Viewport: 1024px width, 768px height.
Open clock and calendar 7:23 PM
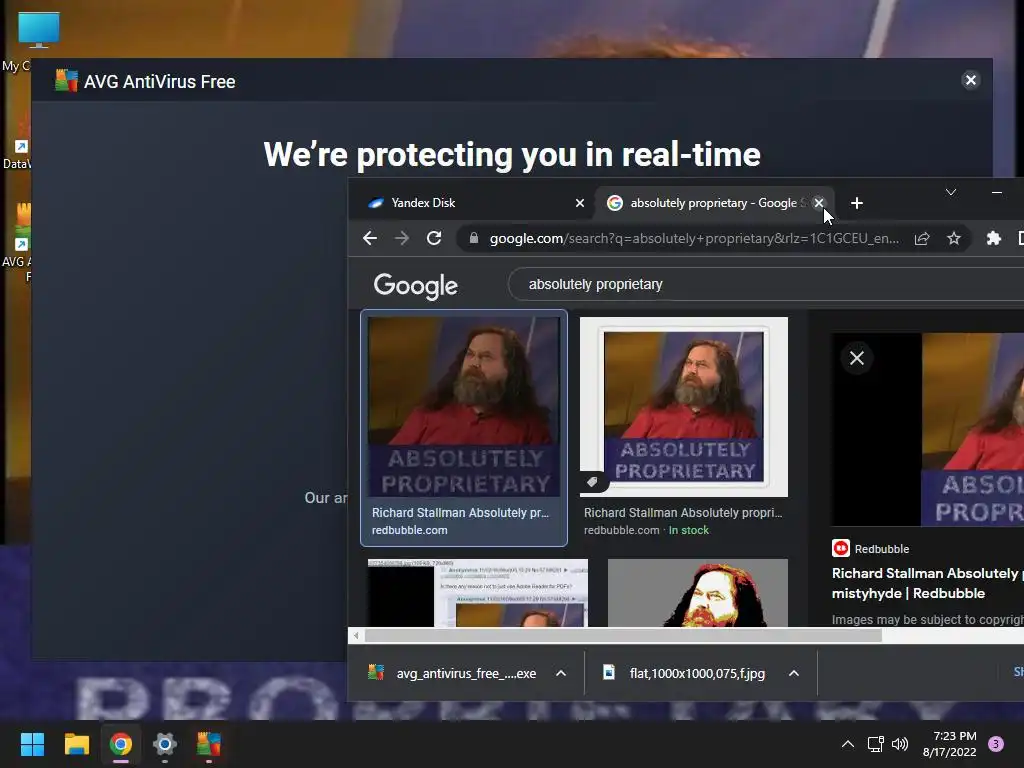point(950,744)
